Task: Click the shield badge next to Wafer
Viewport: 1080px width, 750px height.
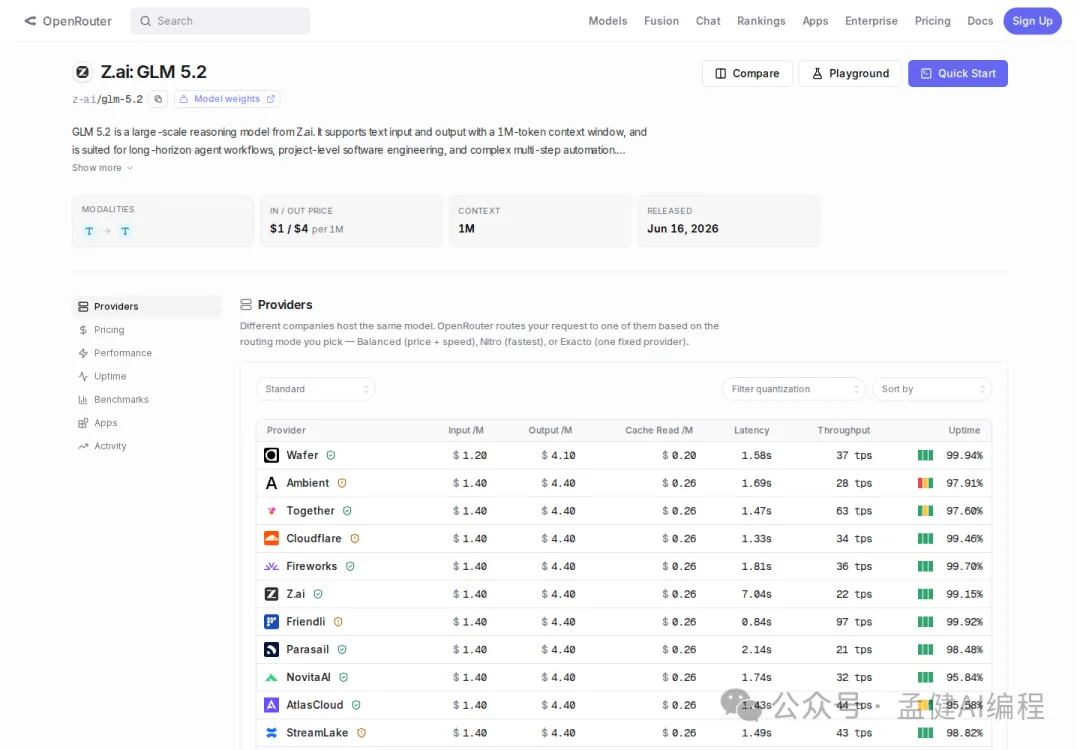Action: [x=331, y=455]
